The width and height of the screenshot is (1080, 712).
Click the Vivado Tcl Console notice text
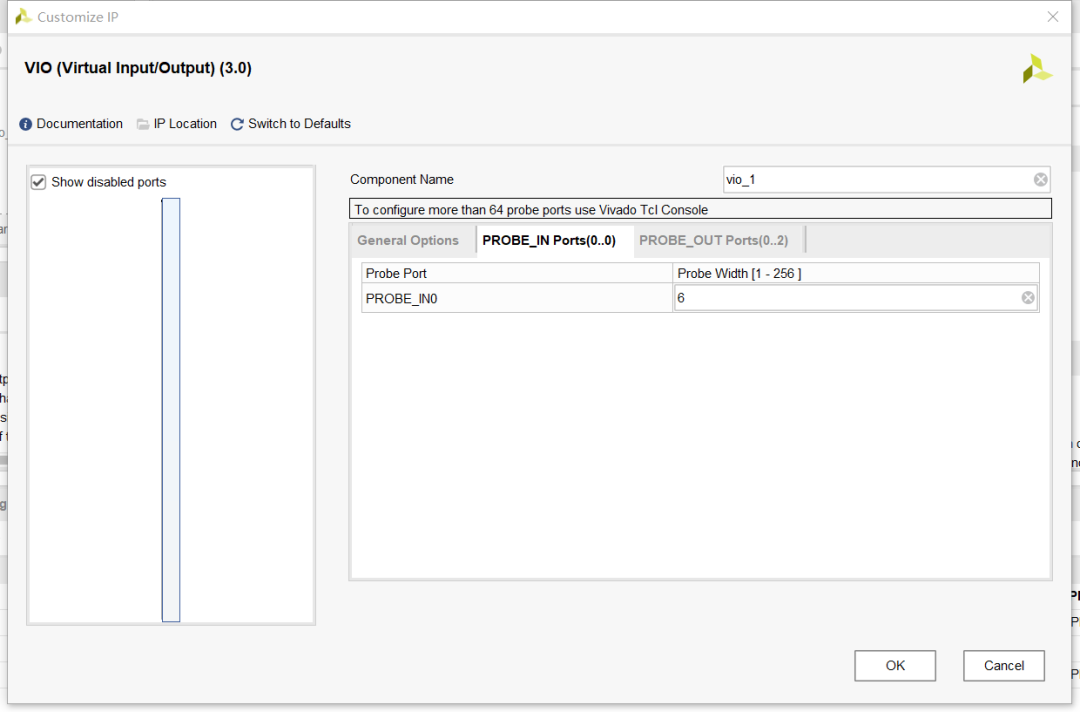point(531,210)
